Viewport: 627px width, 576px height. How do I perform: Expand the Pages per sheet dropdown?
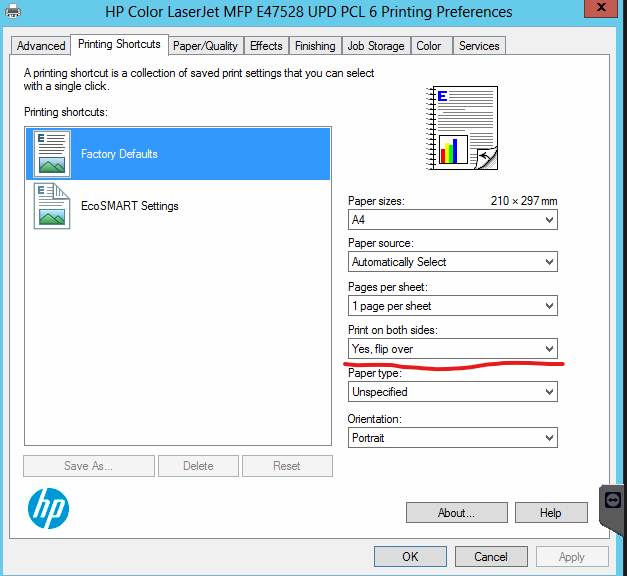coord(453,306)
